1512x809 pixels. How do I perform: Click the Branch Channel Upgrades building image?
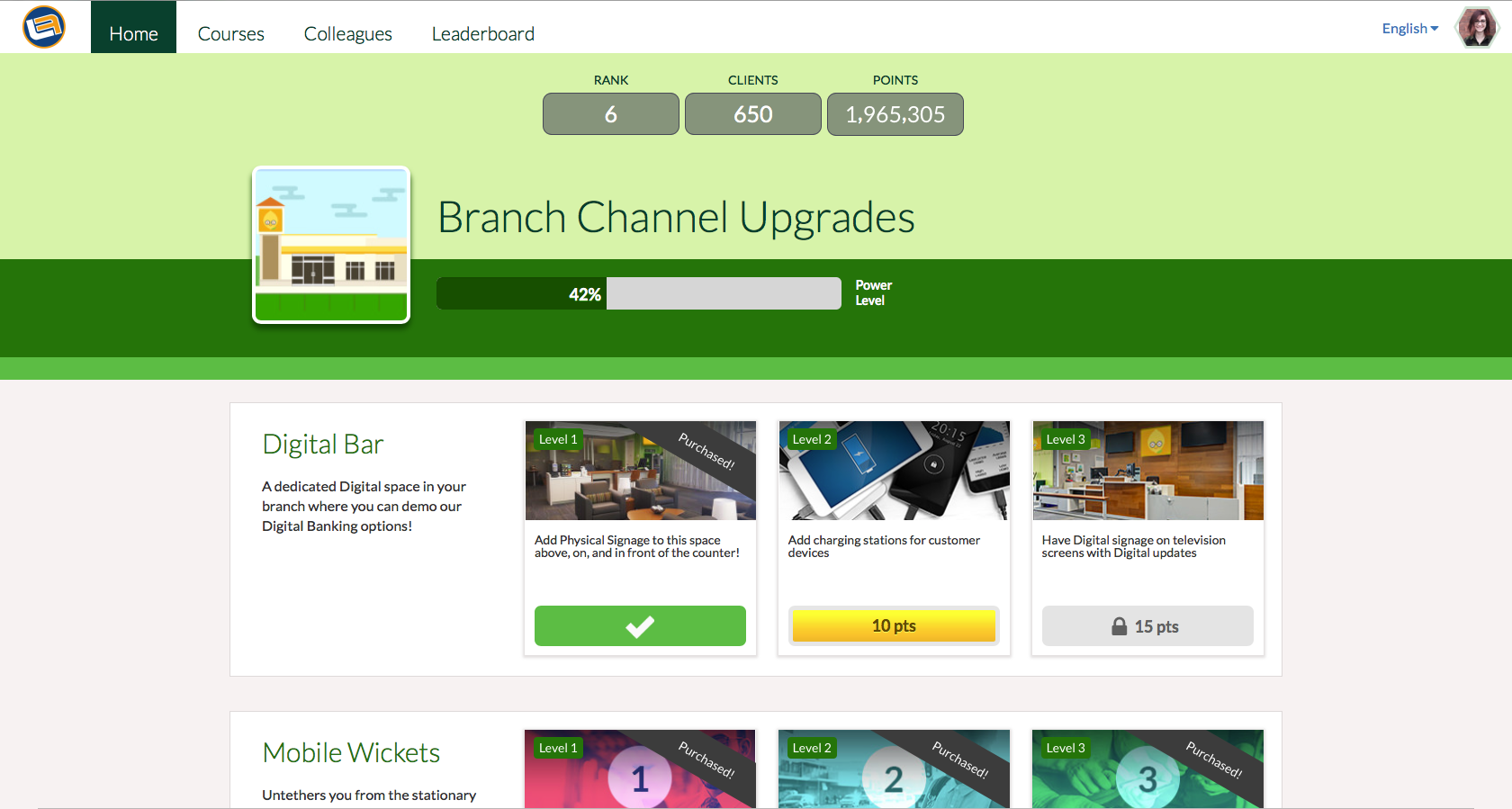pyautogui.click(x=331, y=245)
